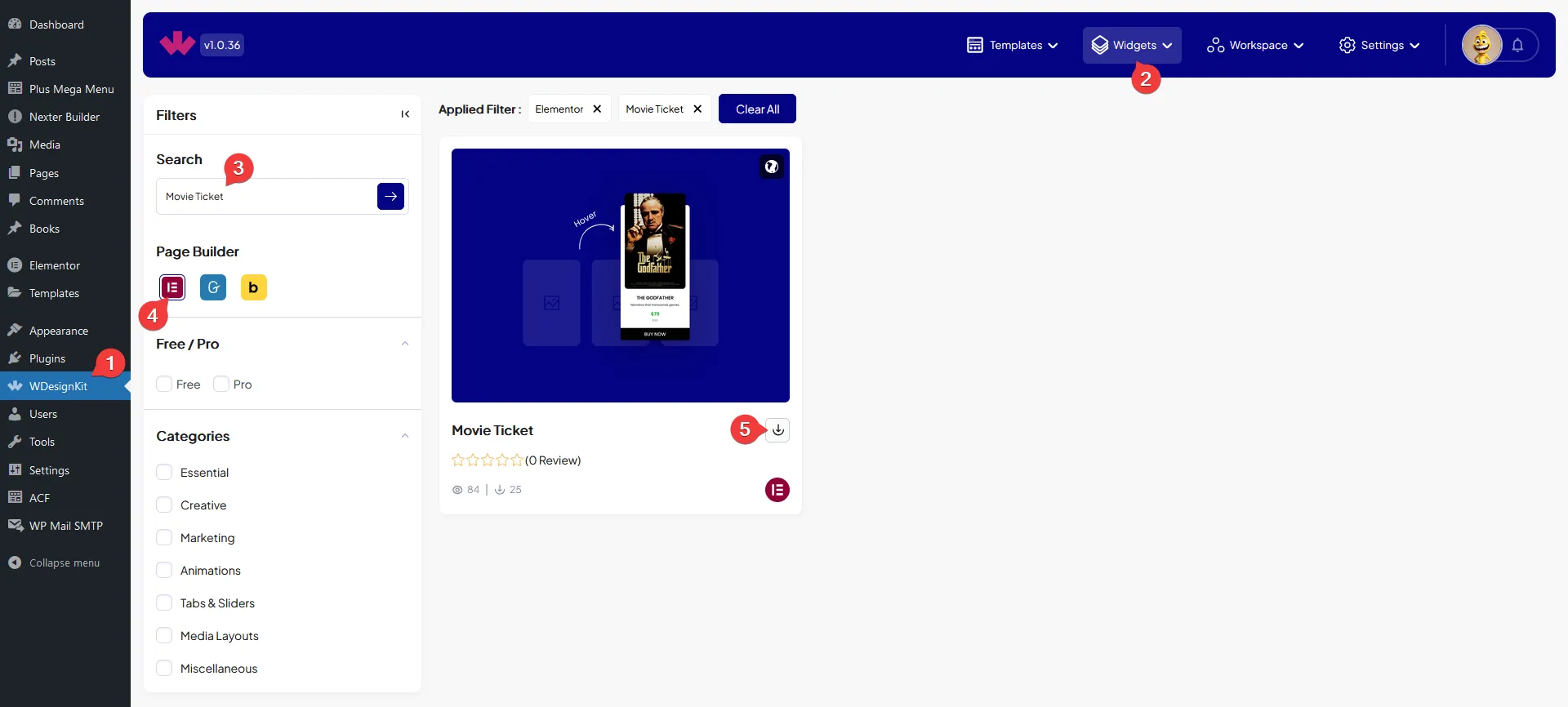
Task: Open Plugins in the WordPress sidebar
Action: 47,358
